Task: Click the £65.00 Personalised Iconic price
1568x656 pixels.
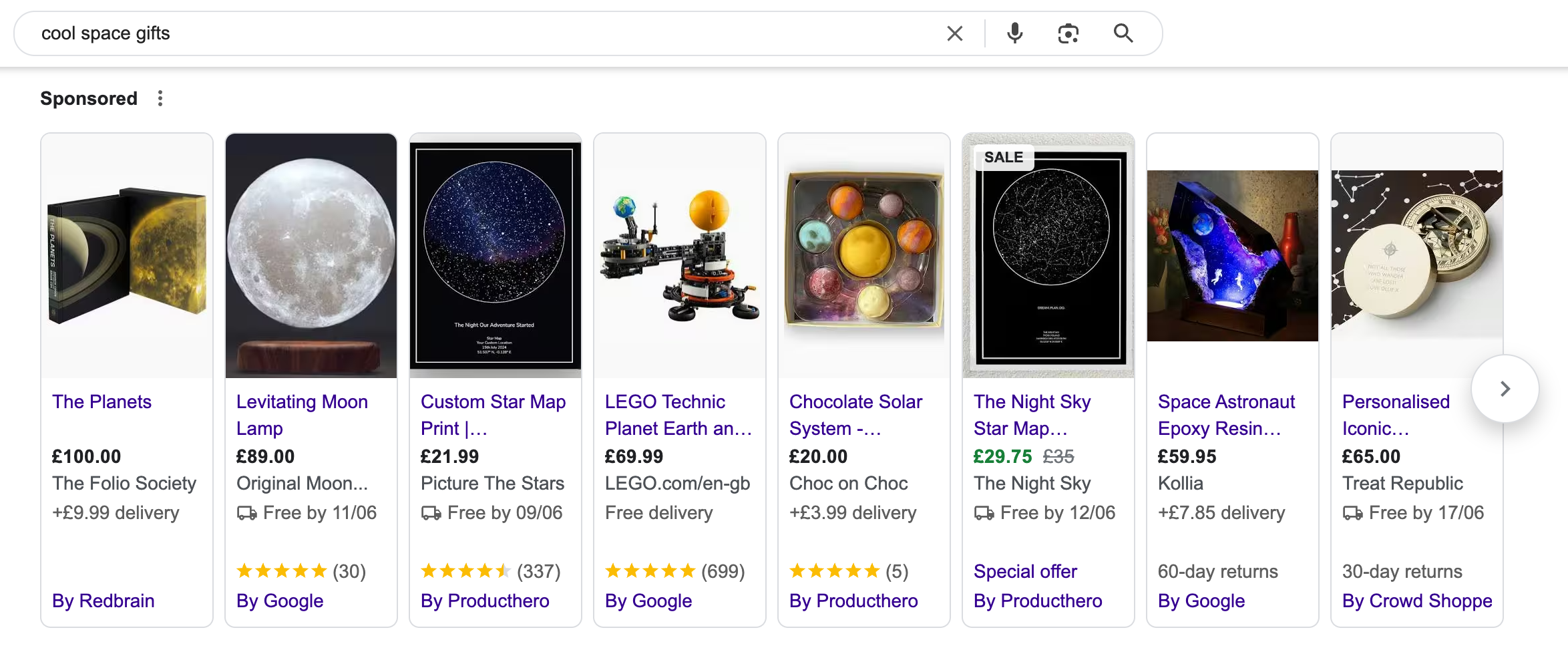Action: click(1371, 456)
